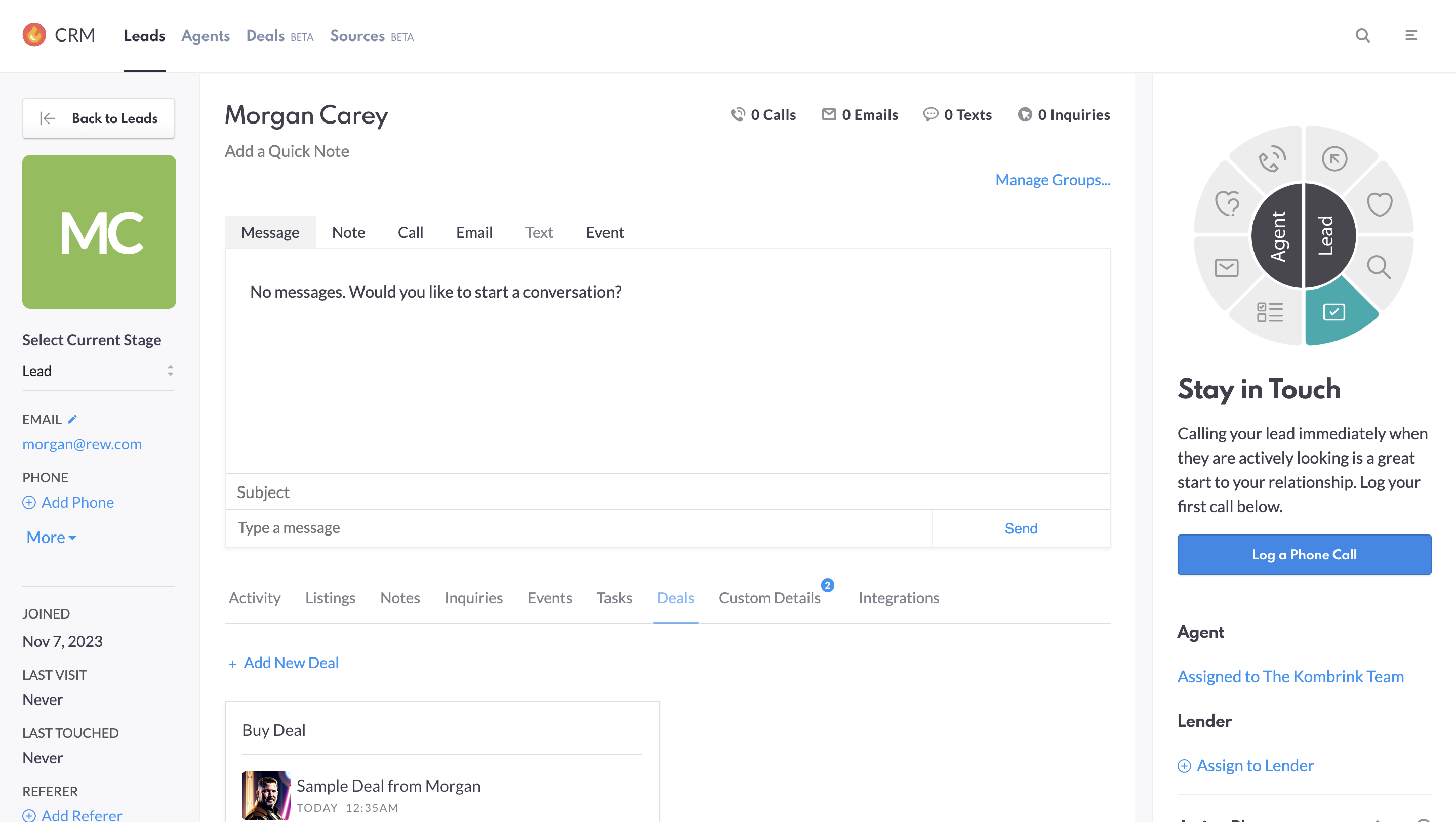Screen dimensions: 1456x823
Task: Expand the More dropdown
Action: [52, 537]
